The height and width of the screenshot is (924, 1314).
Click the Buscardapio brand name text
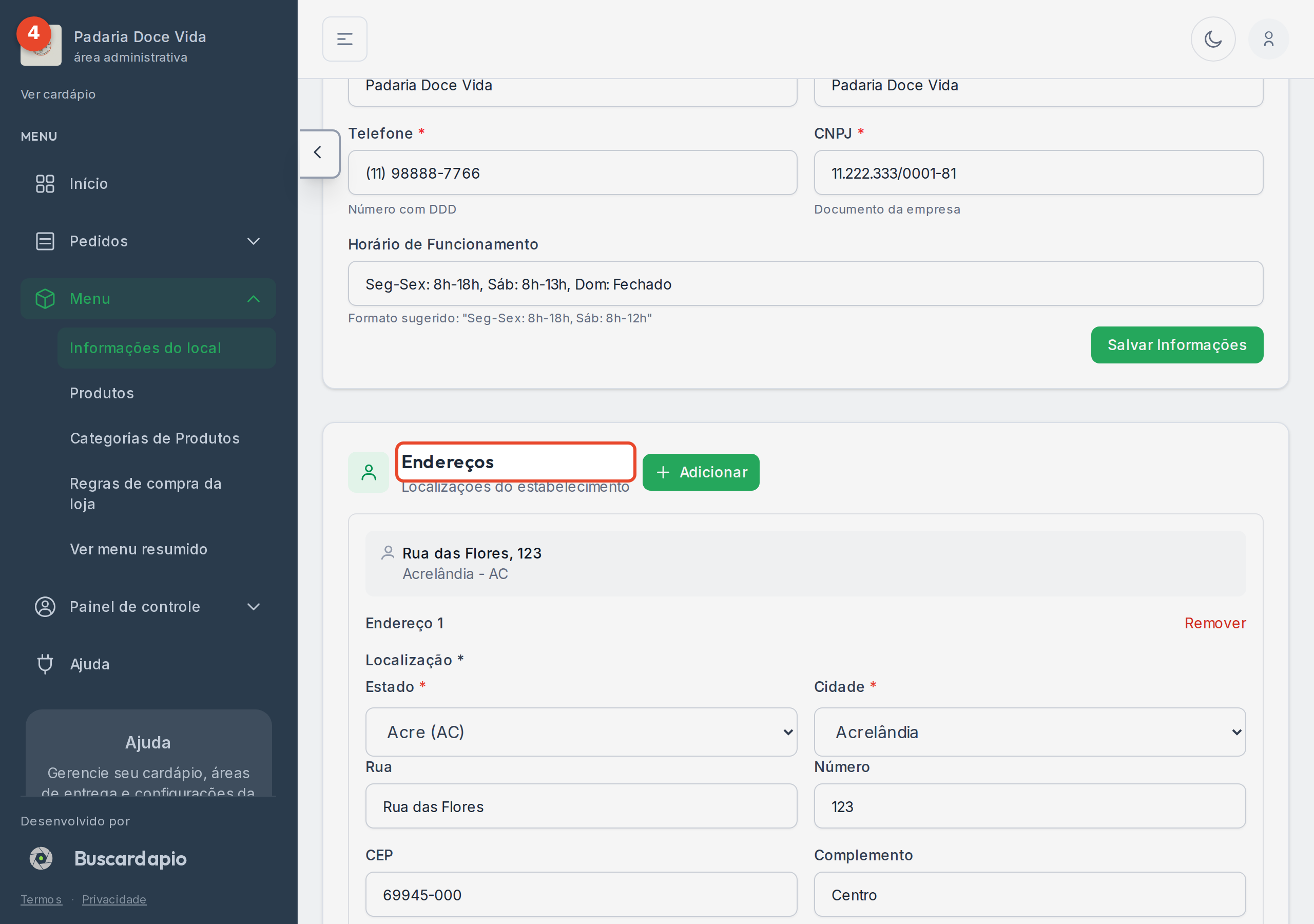tap(130, 859)
